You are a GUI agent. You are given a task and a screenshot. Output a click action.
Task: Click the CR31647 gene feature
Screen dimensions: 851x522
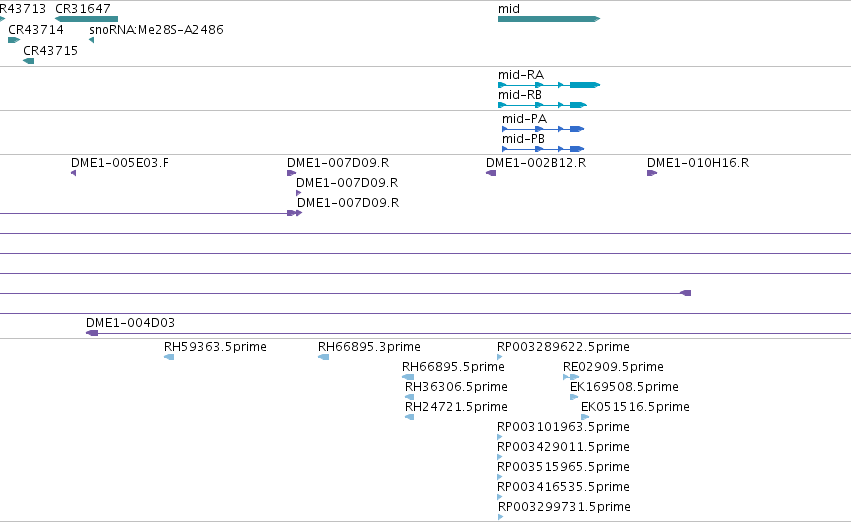(x=86, y=19)
